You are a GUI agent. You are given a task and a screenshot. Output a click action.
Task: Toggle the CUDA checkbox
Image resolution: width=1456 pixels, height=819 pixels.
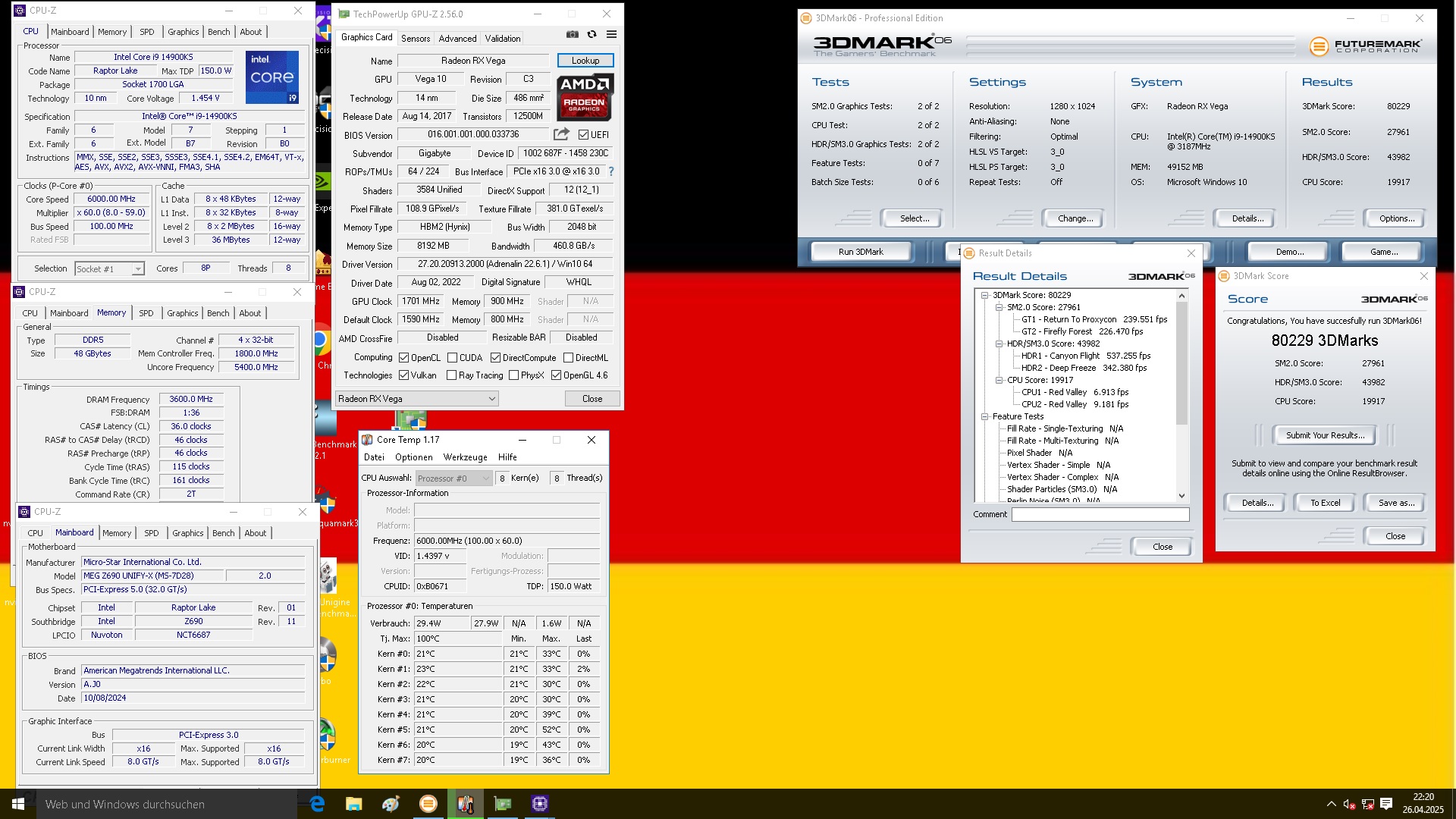point(452,358)
